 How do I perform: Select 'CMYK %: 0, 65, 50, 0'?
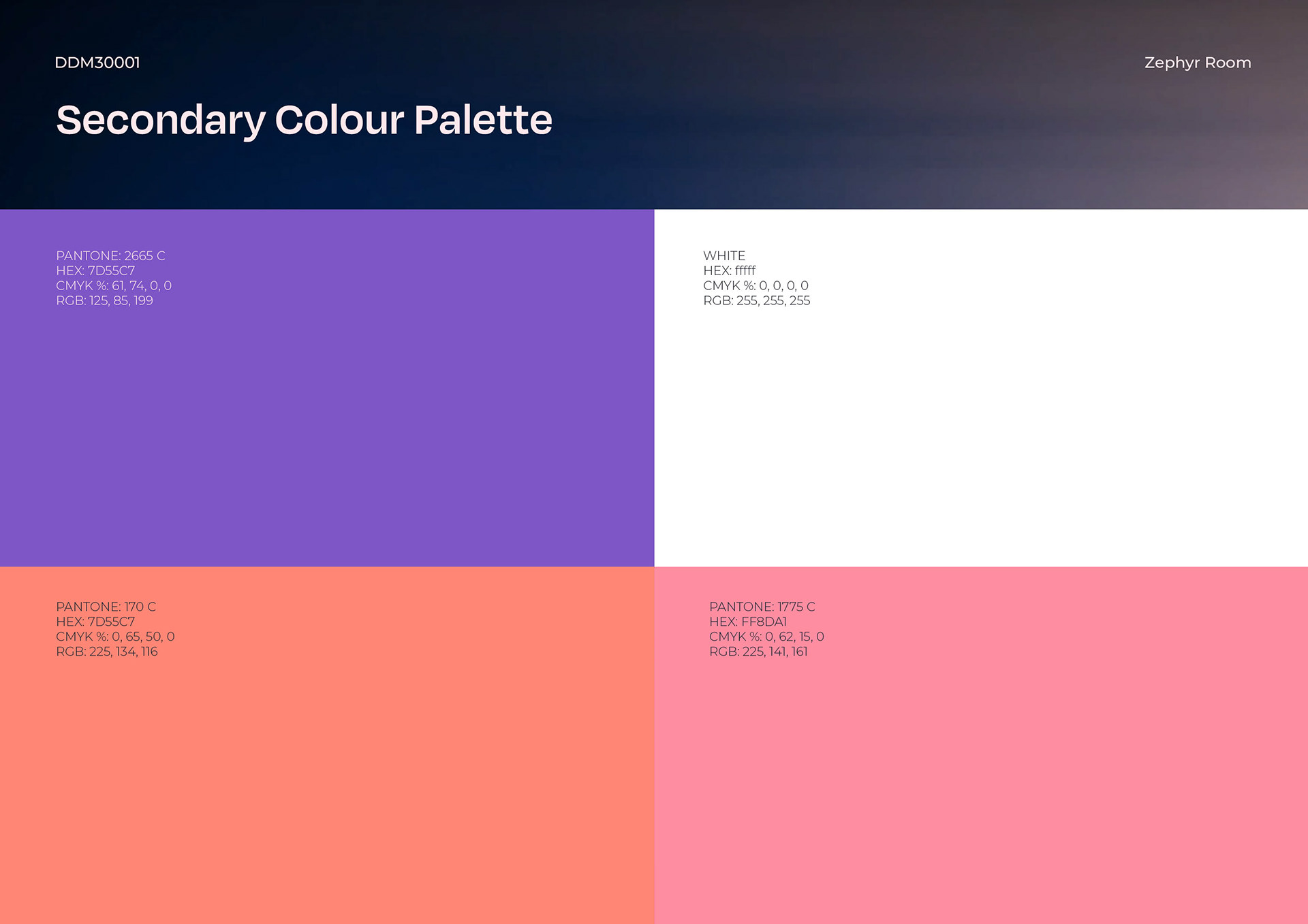click(x=115, y=637)
